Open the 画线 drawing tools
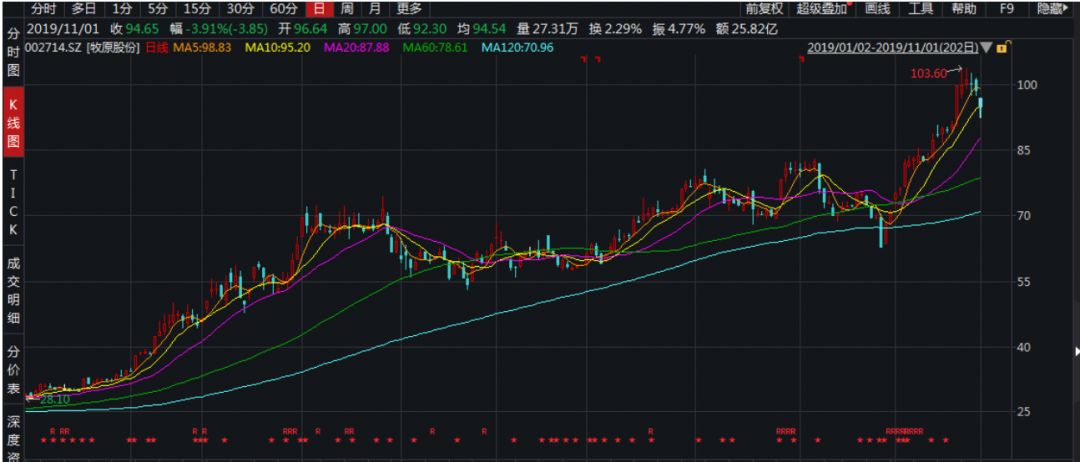The height and width of the screenshot is (462, 1080). coord(878,9)
